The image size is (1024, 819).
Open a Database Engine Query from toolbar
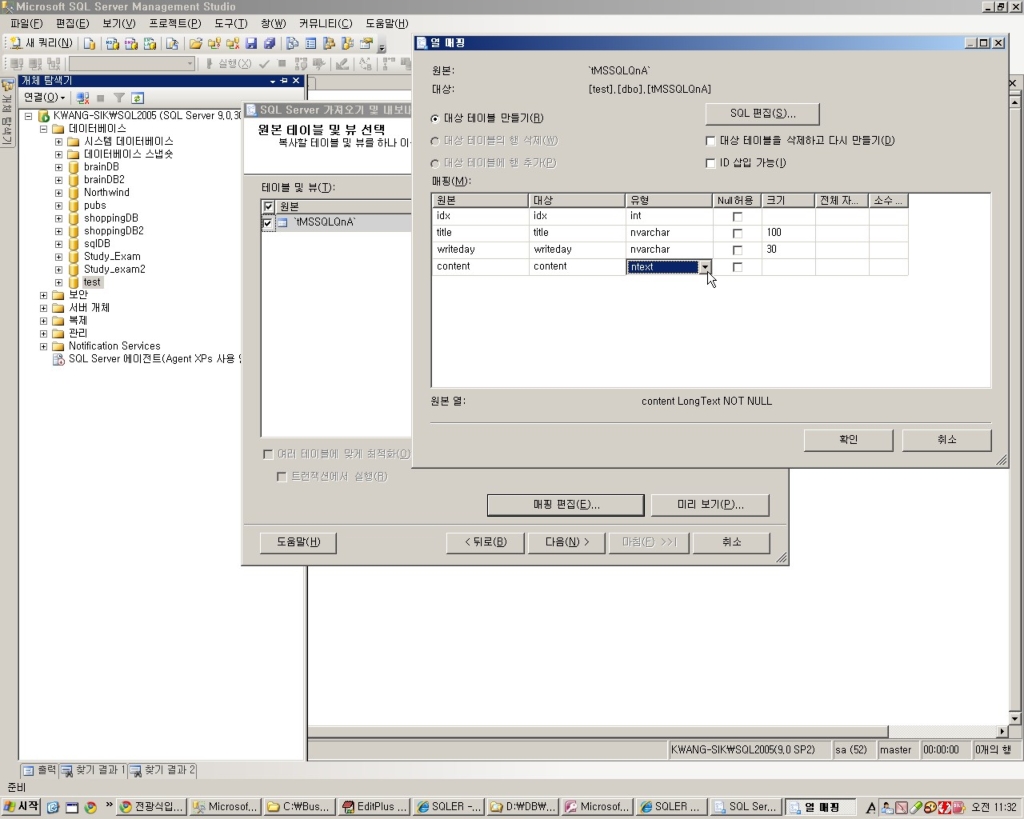(89, 44)
